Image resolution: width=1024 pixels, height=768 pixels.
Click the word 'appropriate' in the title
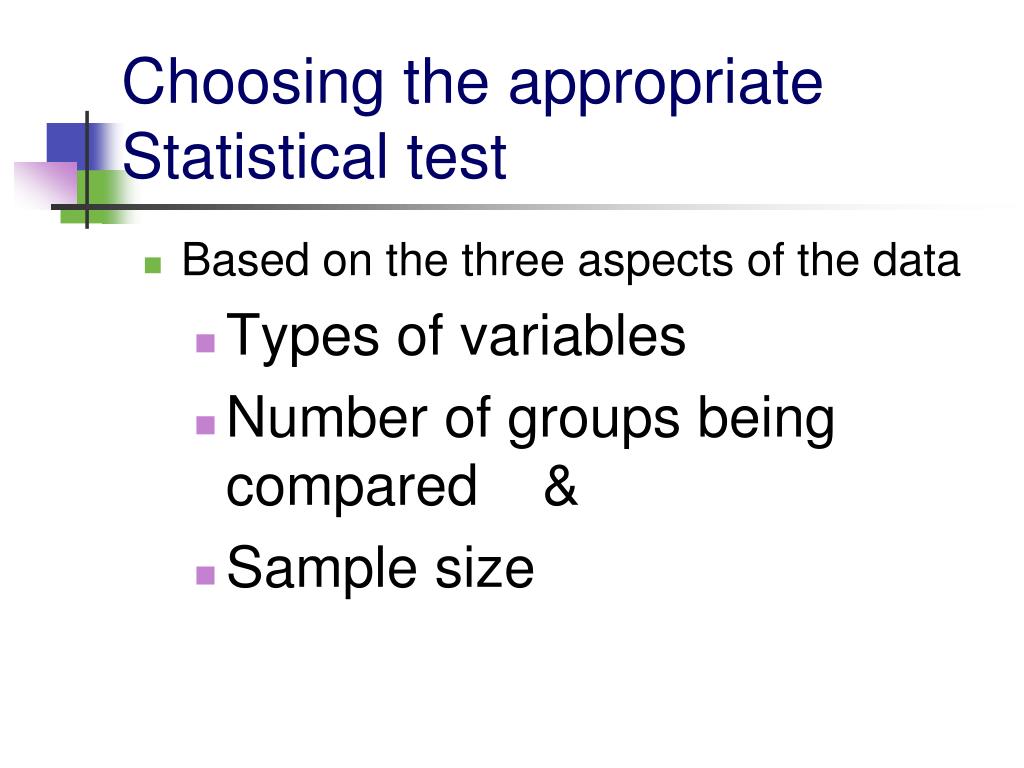665,85
